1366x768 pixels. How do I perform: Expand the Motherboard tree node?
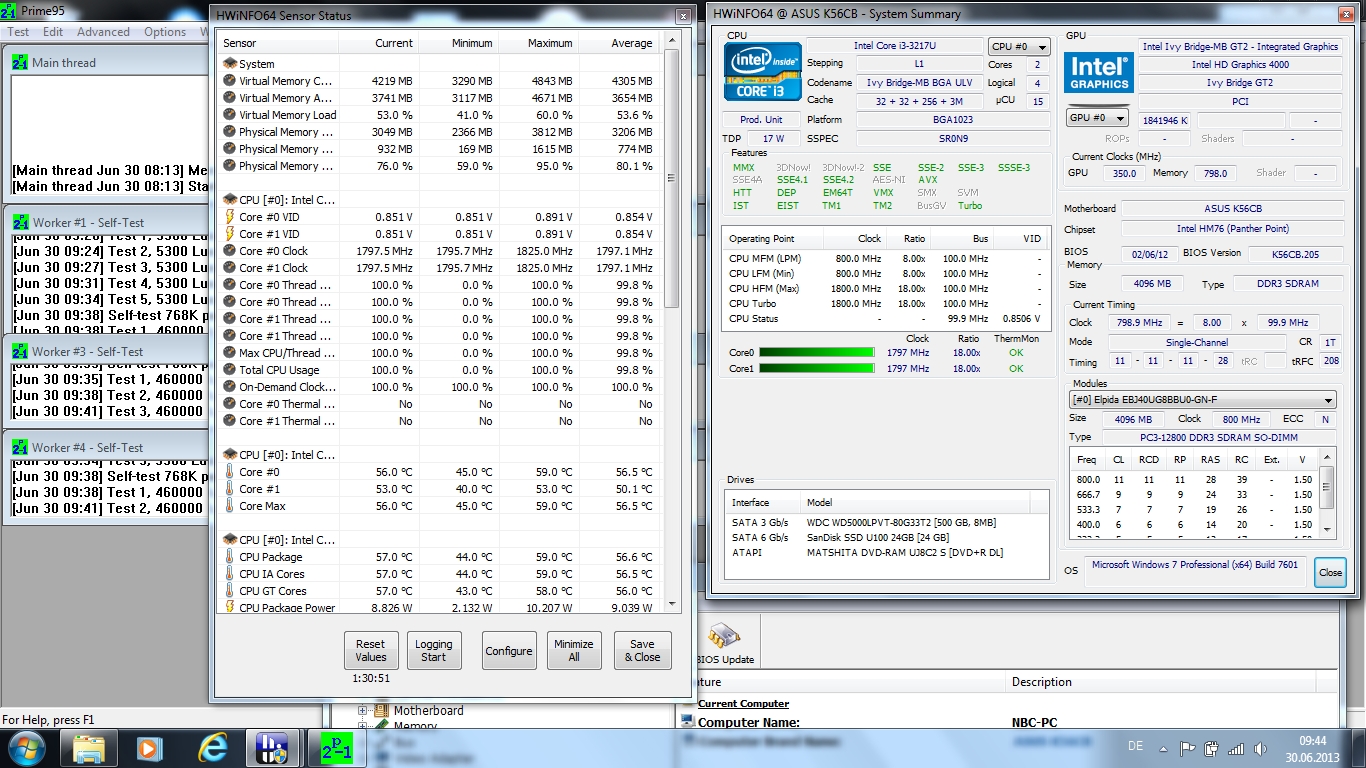point(363,711)
